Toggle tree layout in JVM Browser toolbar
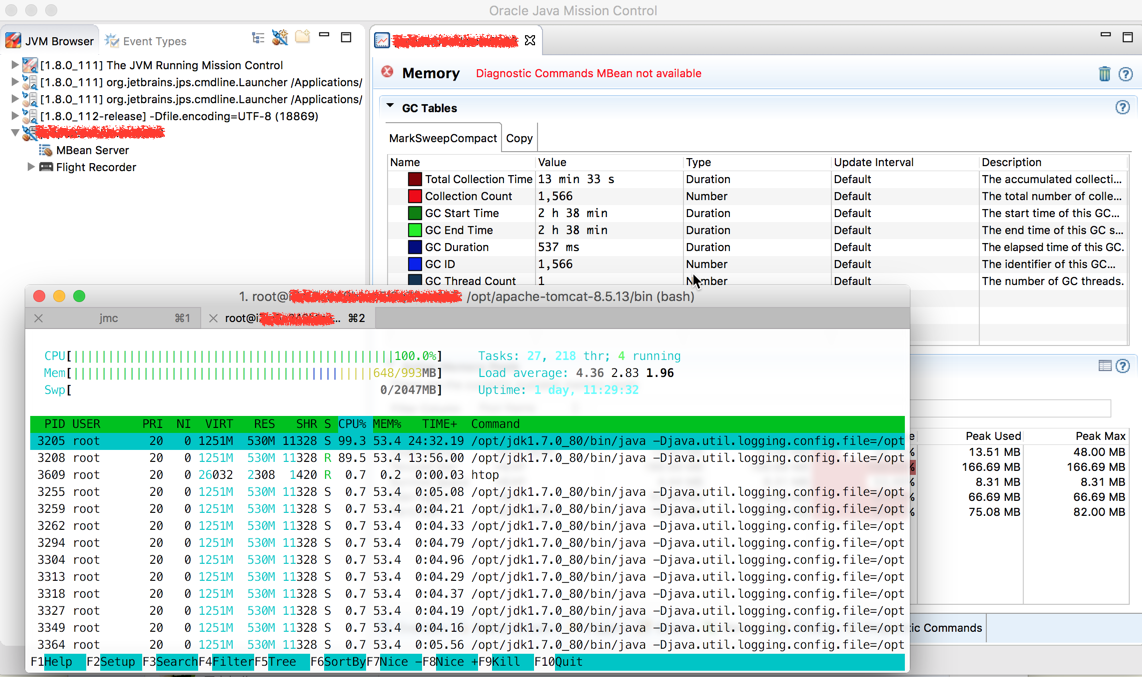 pos(258,37)
